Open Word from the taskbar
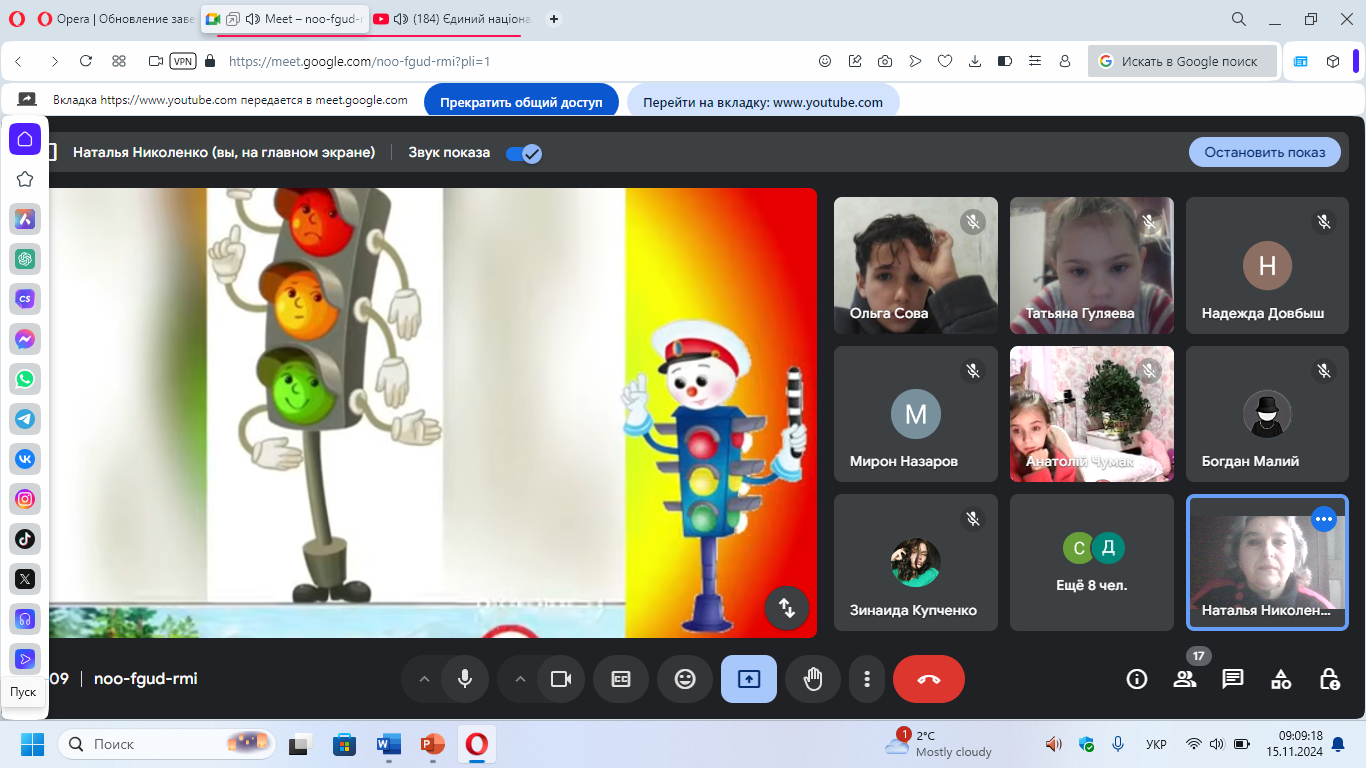Viewport: 1366px width, 768px height. click(x=388, y=744)
